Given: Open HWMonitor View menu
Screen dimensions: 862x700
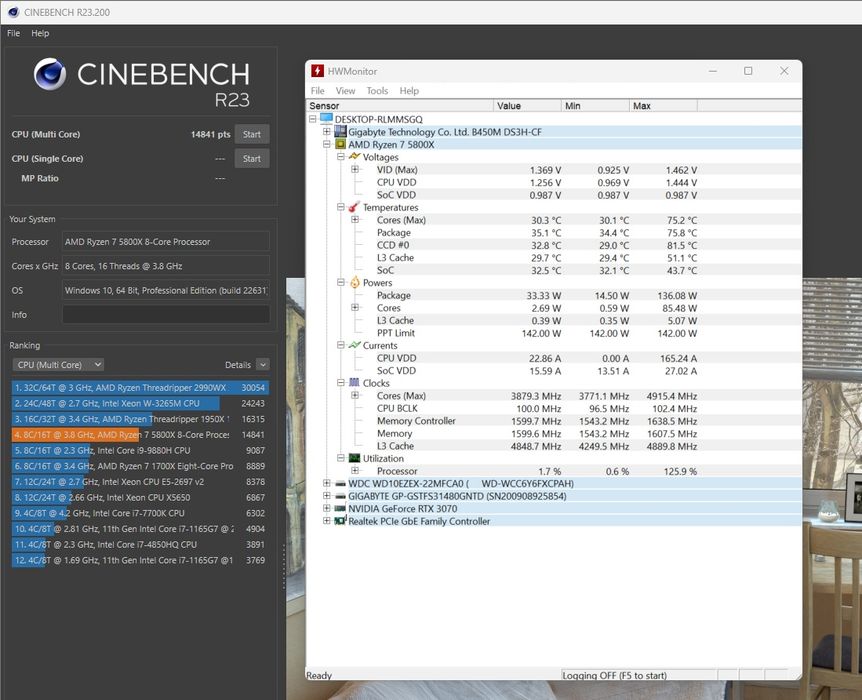Looking at the screenshot, I should (345, 91).
